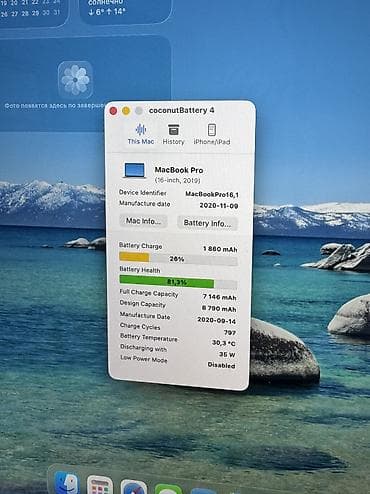Click the calendar widget dates
The width and height of the screenshot is (370, 494).
(31, 8)
